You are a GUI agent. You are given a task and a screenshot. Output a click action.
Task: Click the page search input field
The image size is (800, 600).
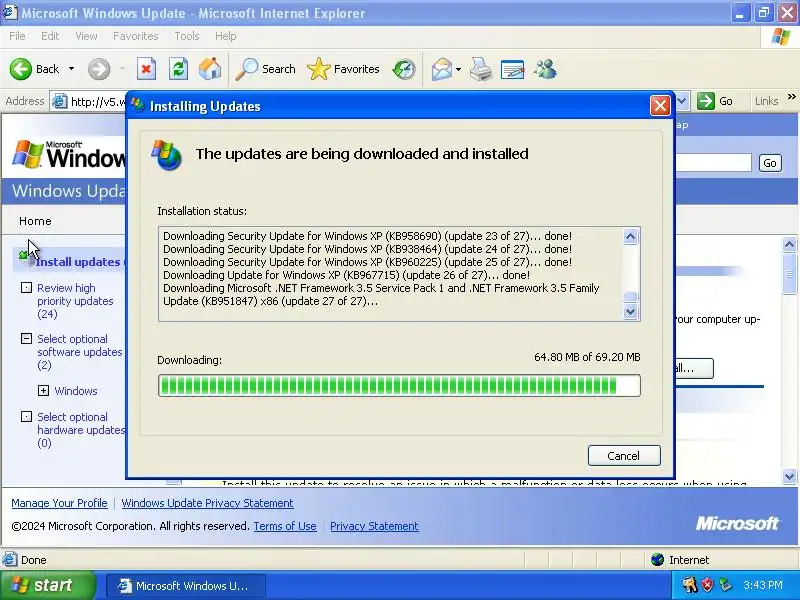pyautogui.click(x=713, y=163)
